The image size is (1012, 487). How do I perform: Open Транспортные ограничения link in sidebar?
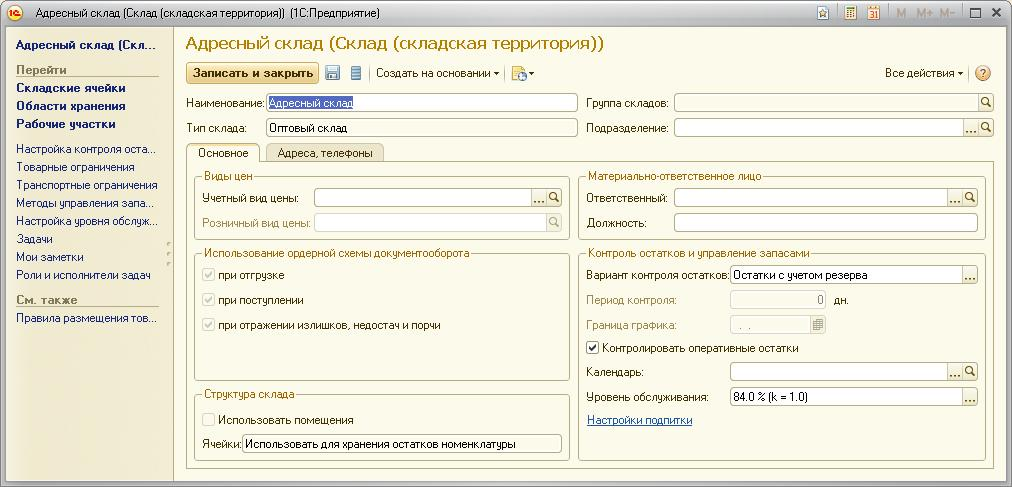(x=86, y=185)
